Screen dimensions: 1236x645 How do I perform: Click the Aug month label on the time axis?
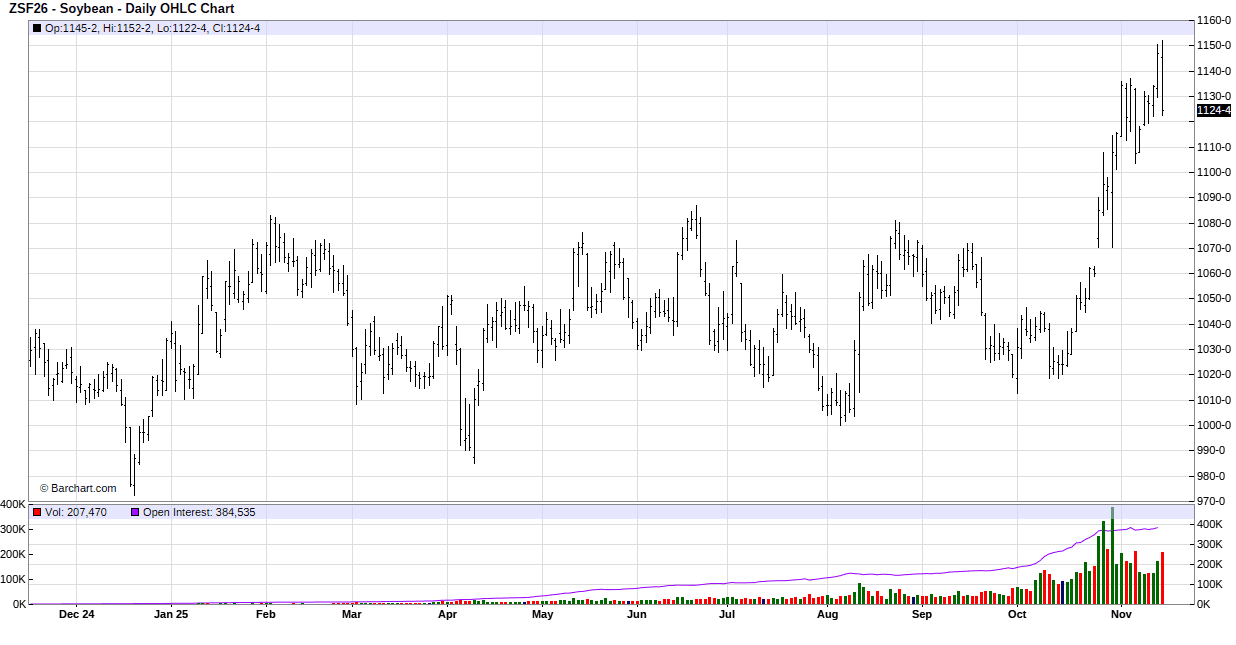pyautogui.click(x=827, y=614)
